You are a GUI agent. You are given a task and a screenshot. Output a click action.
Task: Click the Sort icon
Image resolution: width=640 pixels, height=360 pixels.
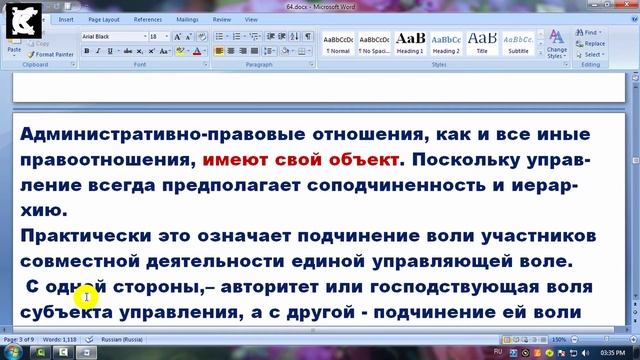pos(294,36)
